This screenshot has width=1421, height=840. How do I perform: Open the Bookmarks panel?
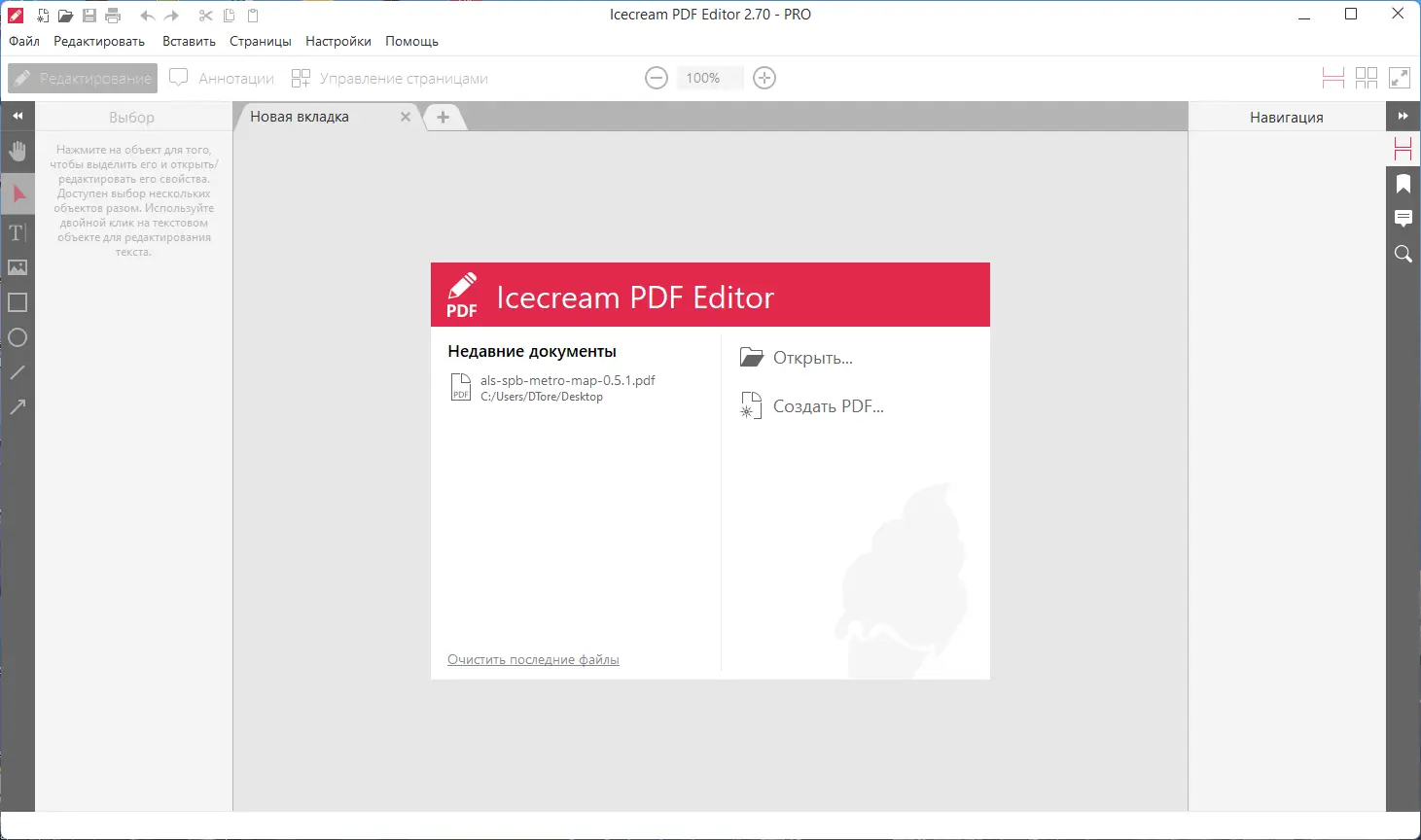click(1403, 184)
